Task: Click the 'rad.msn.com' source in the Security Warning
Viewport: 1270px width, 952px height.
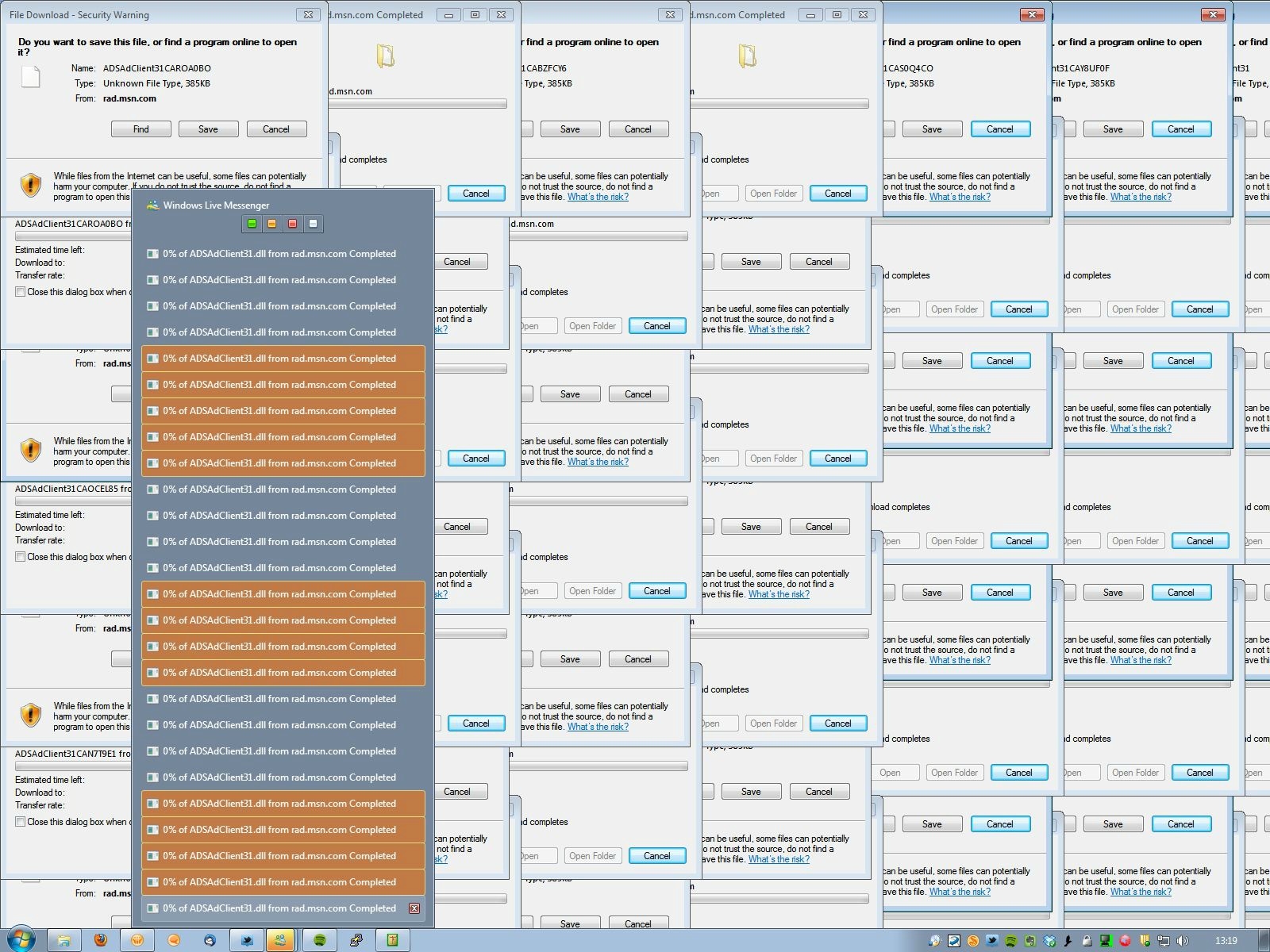Action: [129, 98]
